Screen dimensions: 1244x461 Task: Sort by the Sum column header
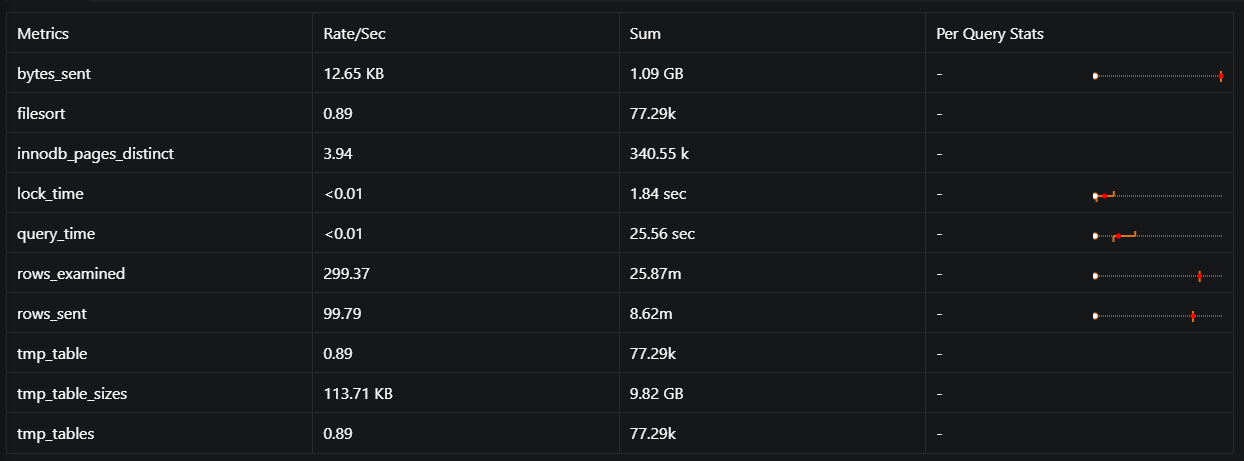click(x=645, y=34)
